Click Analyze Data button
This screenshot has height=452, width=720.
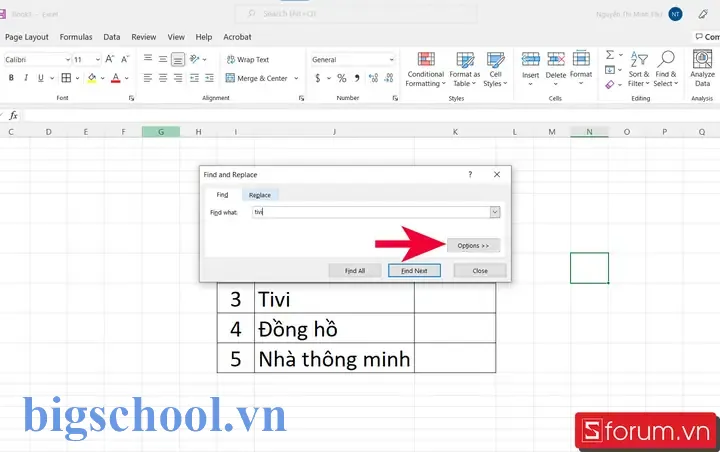pos(702,69)
